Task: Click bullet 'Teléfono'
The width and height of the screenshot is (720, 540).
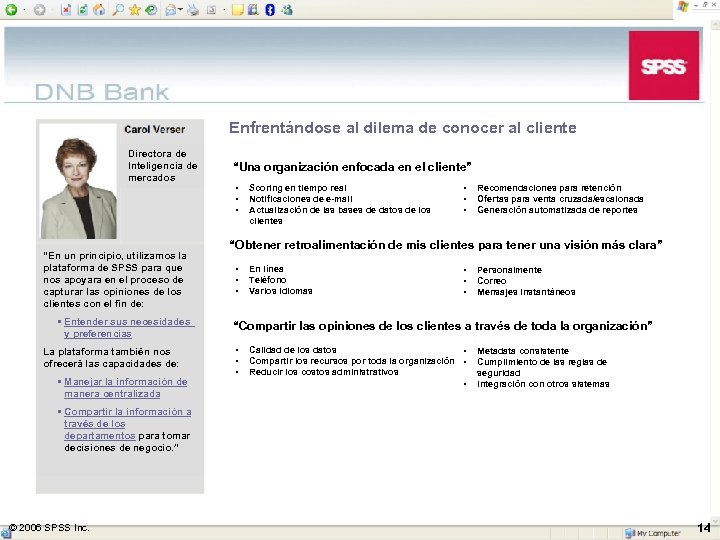Action: [268, 280]
